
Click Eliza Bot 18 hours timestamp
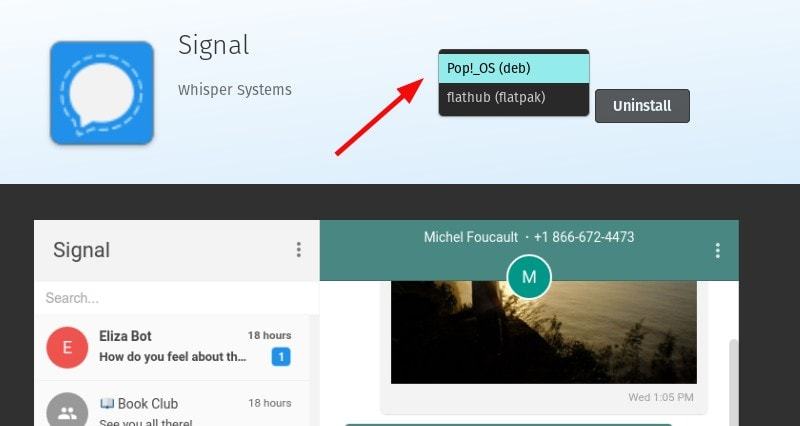coord(269,335)
